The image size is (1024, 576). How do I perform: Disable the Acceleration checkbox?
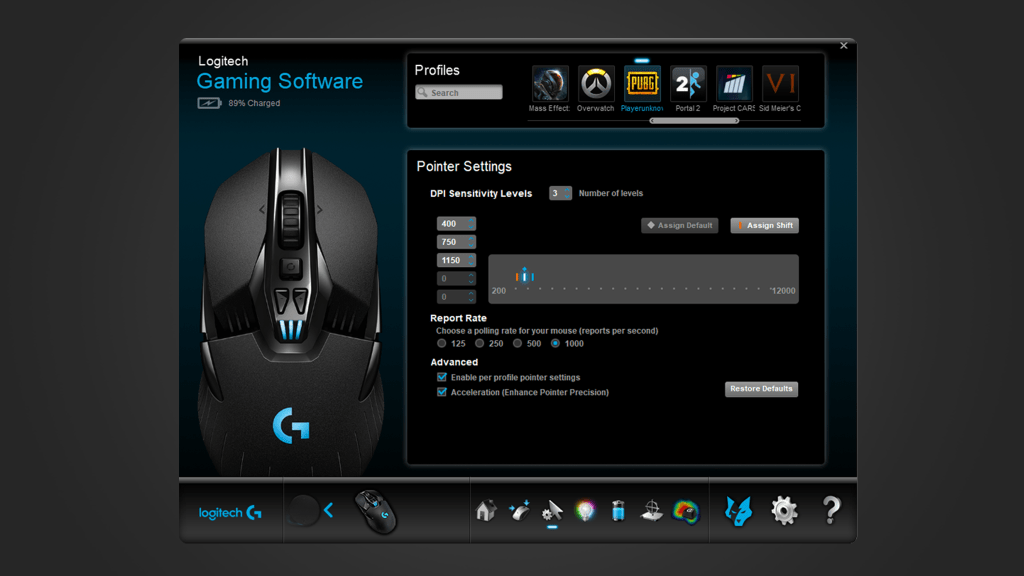pyautogui.click(x=442, y=392)
